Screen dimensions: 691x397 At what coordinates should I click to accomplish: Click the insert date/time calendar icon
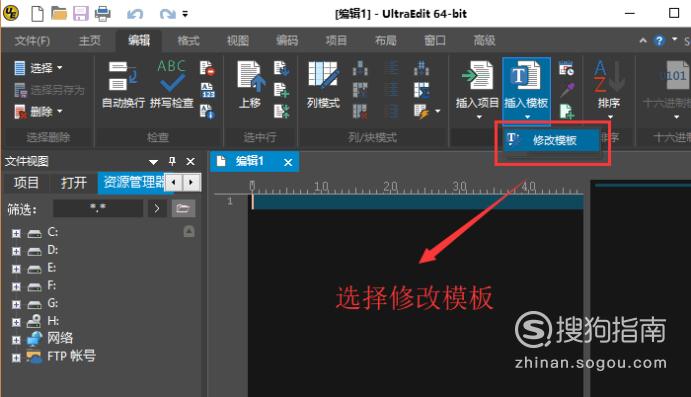pos(566,68)
